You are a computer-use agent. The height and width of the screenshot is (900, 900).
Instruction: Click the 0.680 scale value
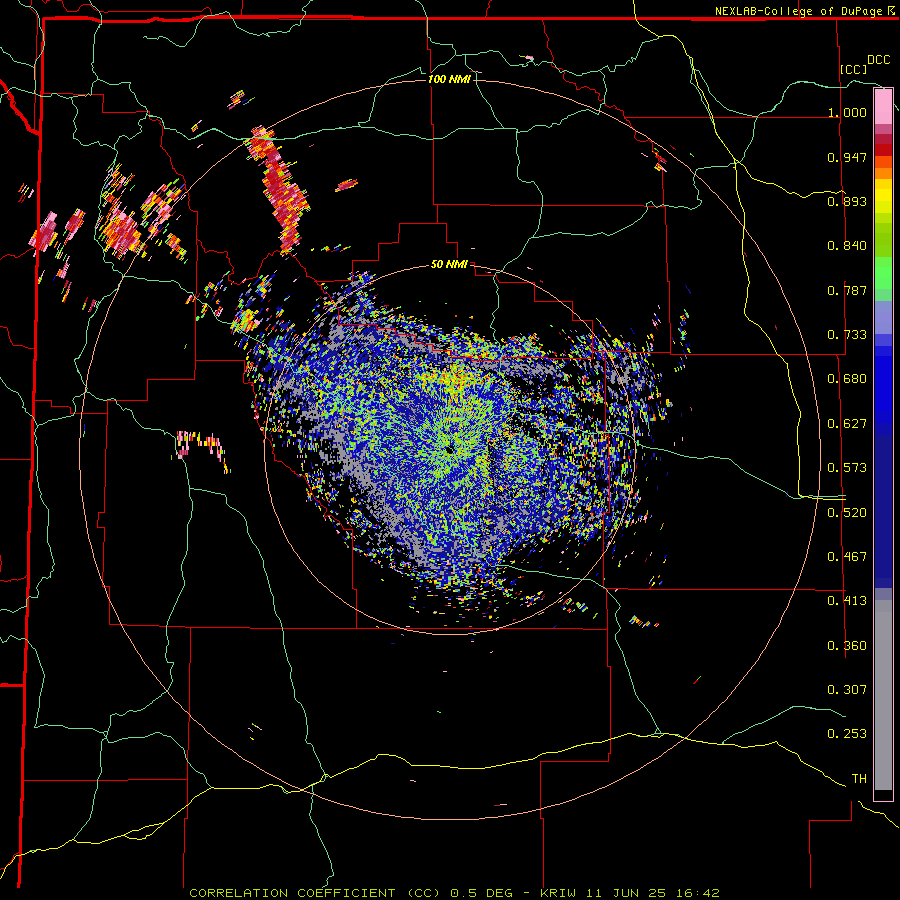(x=847, y=379)
